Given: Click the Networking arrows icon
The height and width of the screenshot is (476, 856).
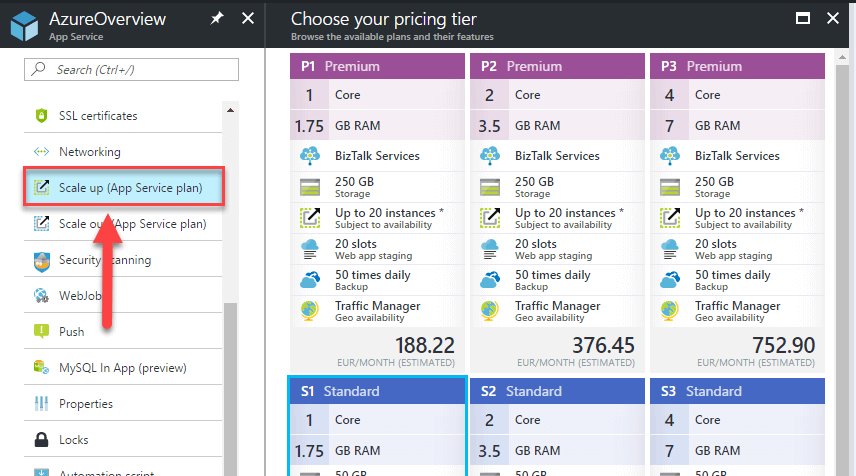Looking at the screenshot, I should tap(41, 152).
